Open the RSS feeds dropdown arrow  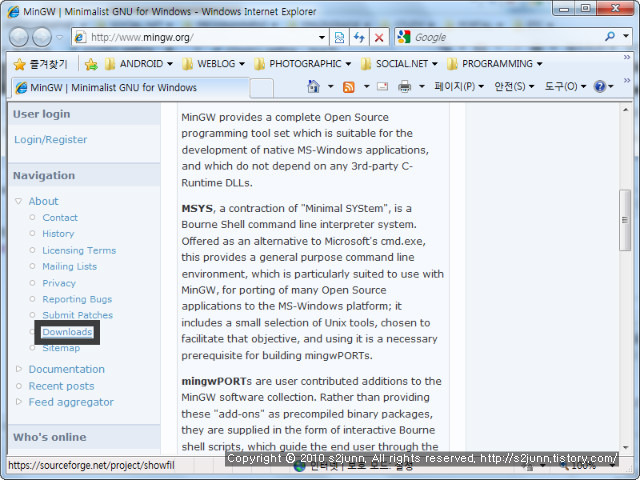coord(366,87)
